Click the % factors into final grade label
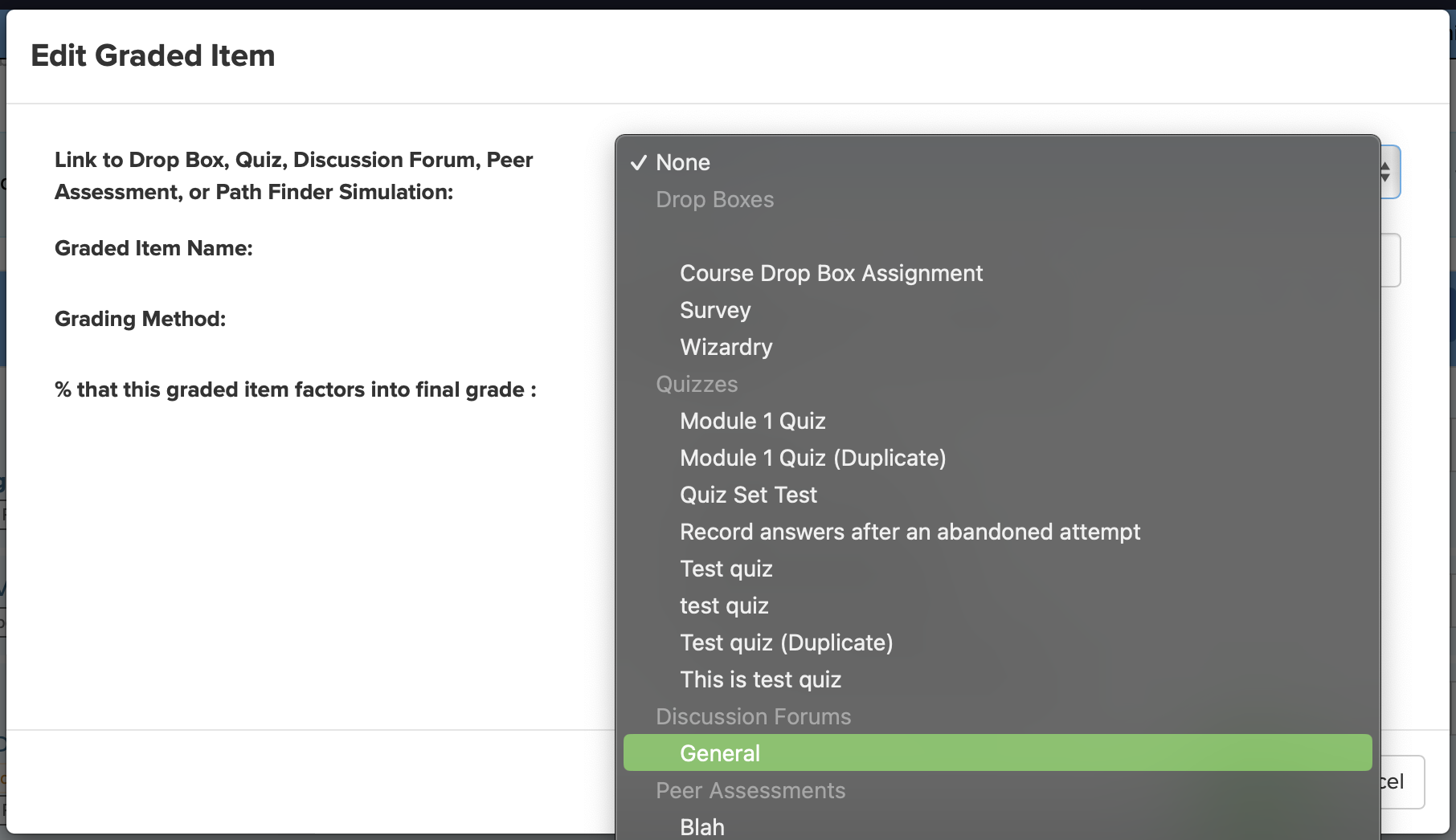The width and height of the screenshot is (1456, 840). (x=296, y=389)
